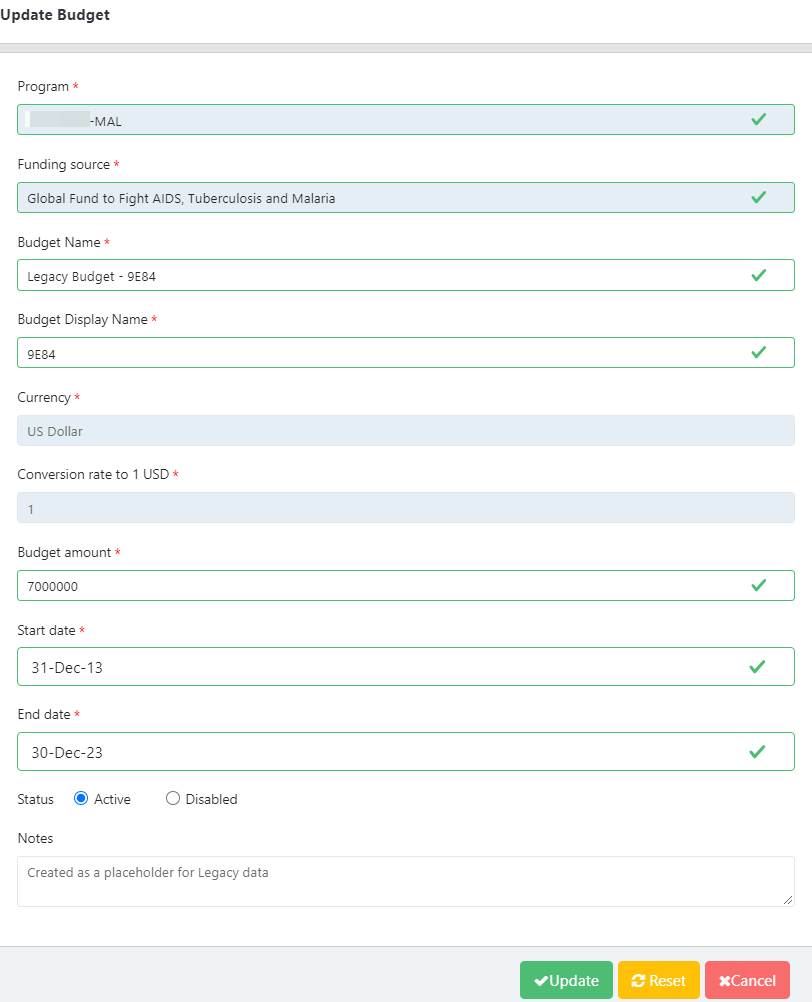Click the notes textarea resize handle
This screenshot has height=1002, width=812.
pyautogui.click(x=788, y=900)
